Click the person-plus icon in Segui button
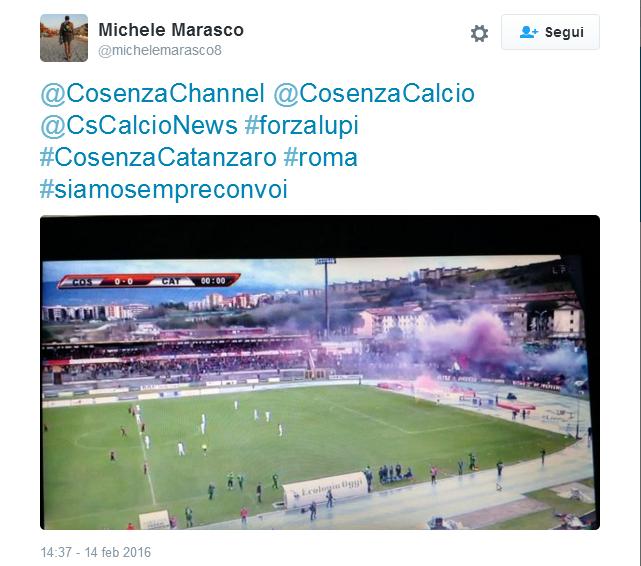 pos(529,32)
